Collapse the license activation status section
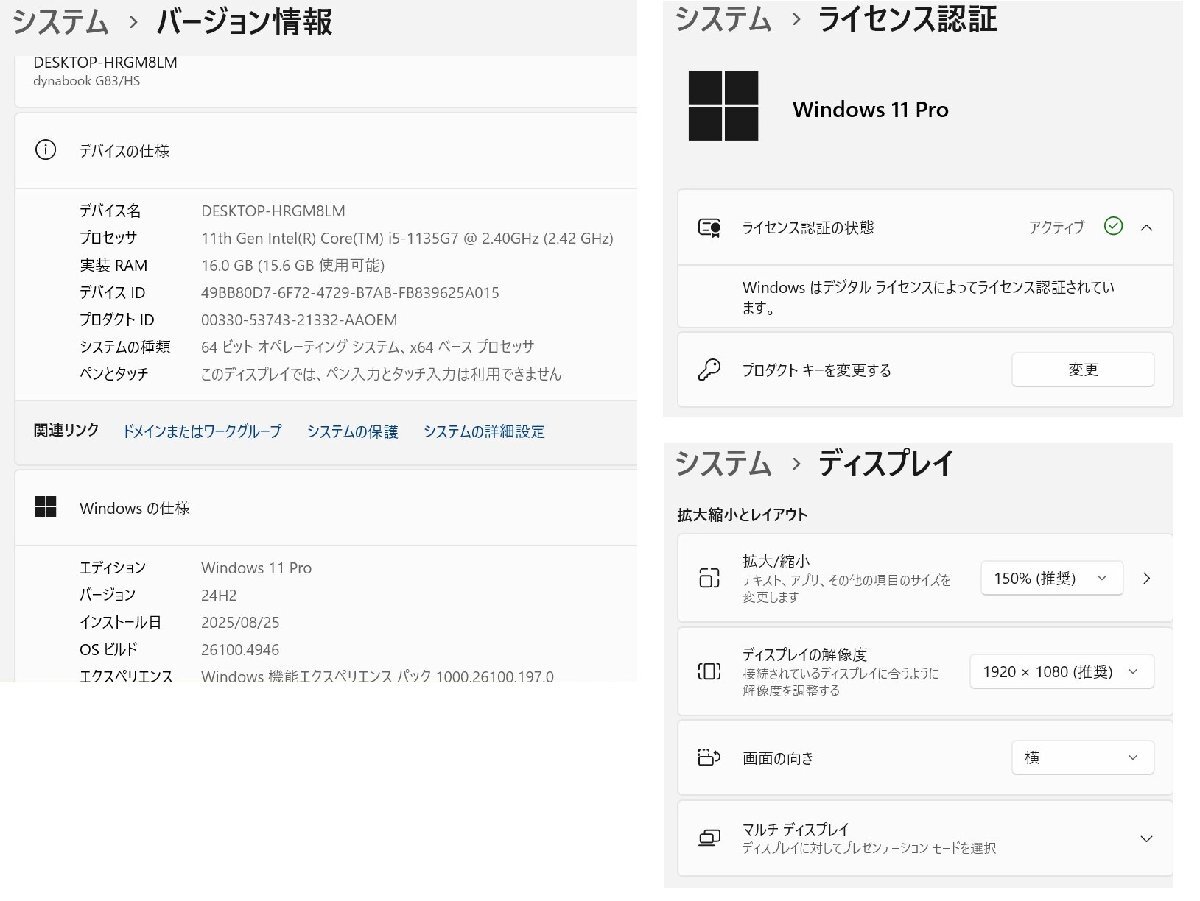1200x901 pixels. [x=1146, y=227]
